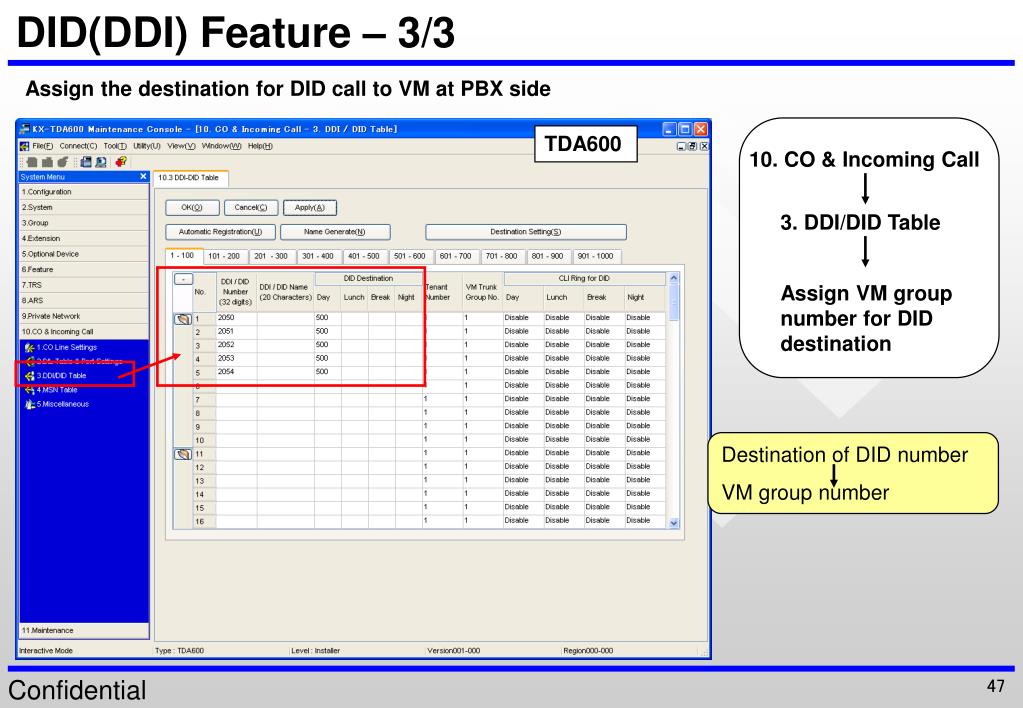Click the hand icon beside table row 11
Image resolution: width=1023 pixels, height=708 pixels.
(183, 454)
